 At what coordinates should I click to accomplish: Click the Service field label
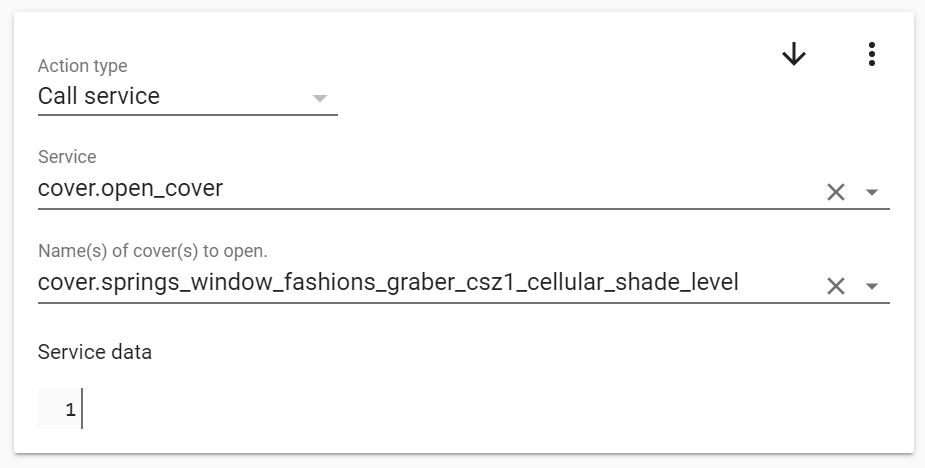67,156
